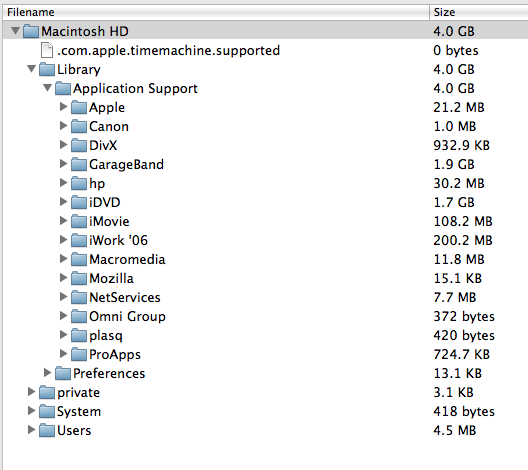Expand the plasq folder arrow
The height and width of the screenshot is (470, 528).
click(x=63, y=335)
